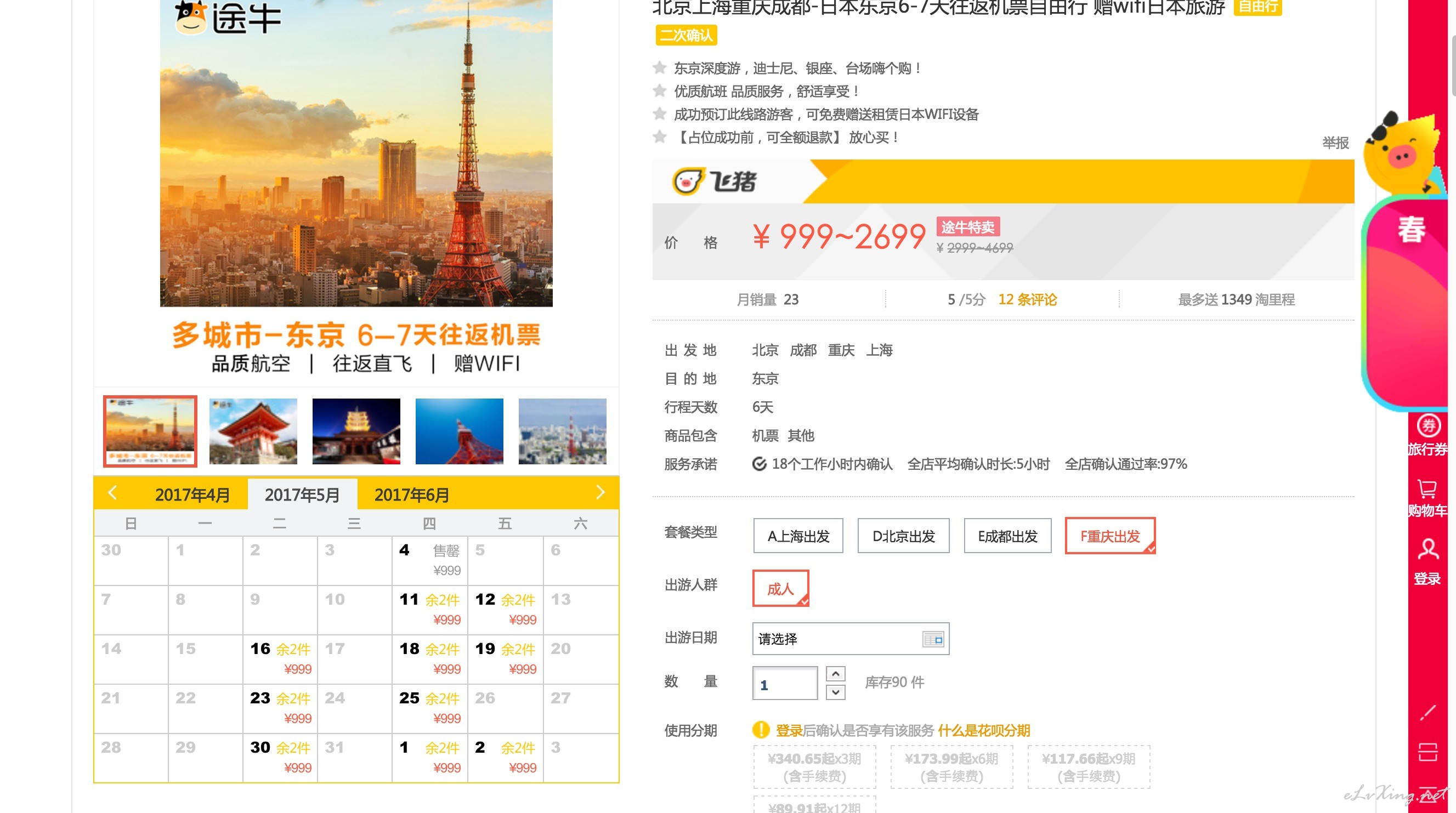The width and height of the screenshot is (1456, 813).
Task: Increase quantity with up arrow
Action: pyautogui.click(x=835, y=673)
